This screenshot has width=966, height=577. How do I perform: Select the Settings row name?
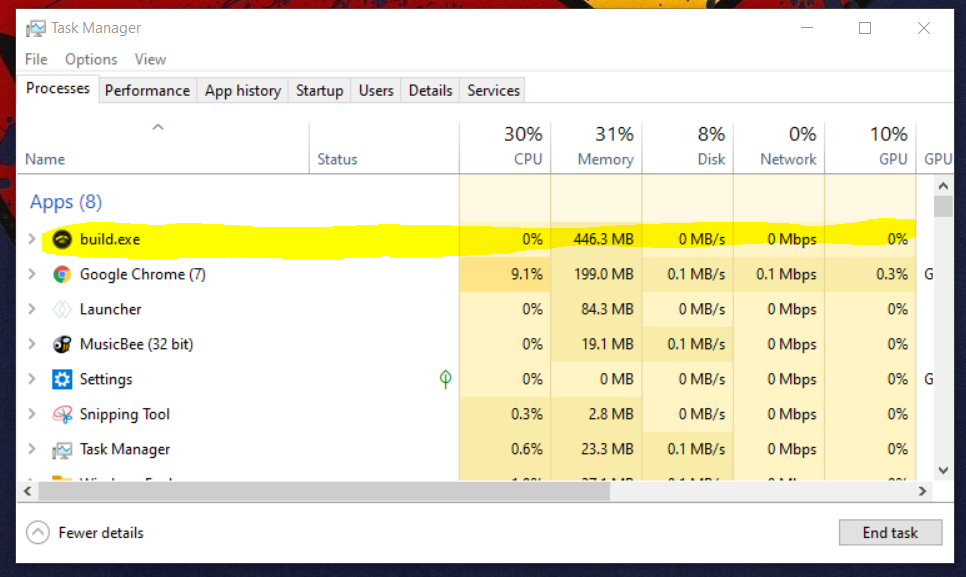coord(106,379)
